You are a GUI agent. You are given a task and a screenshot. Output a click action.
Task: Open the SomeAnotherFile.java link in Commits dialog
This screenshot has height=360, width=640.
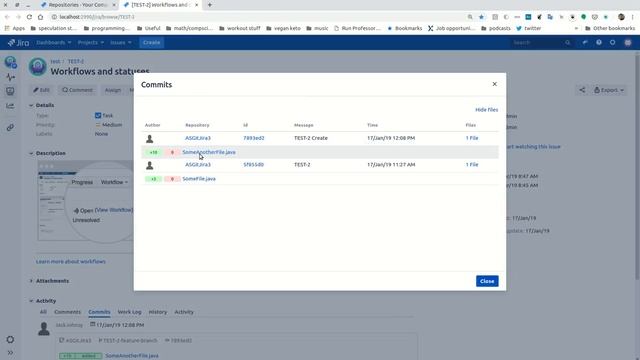tap(209, 152)
